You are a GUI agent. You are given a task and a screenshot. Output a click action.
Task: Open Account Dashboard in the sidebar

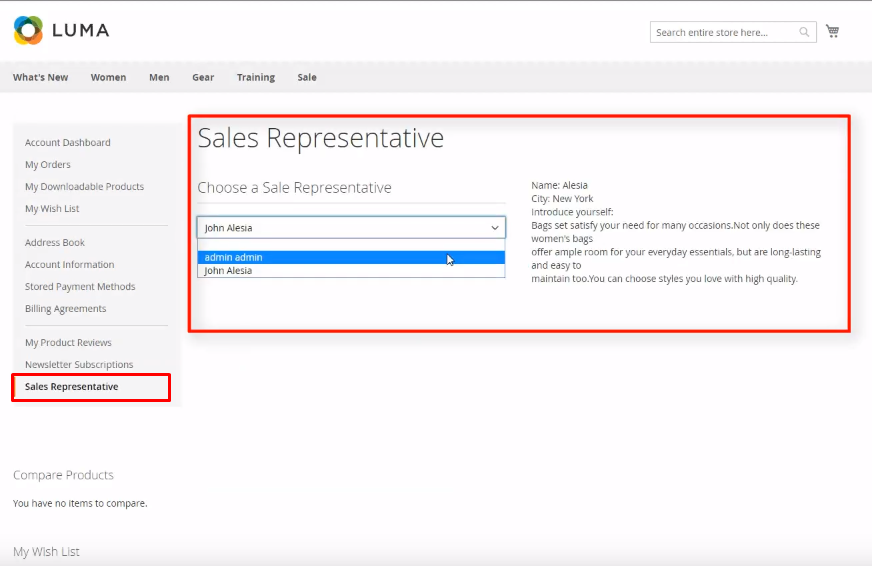click(x=68, y=143)
